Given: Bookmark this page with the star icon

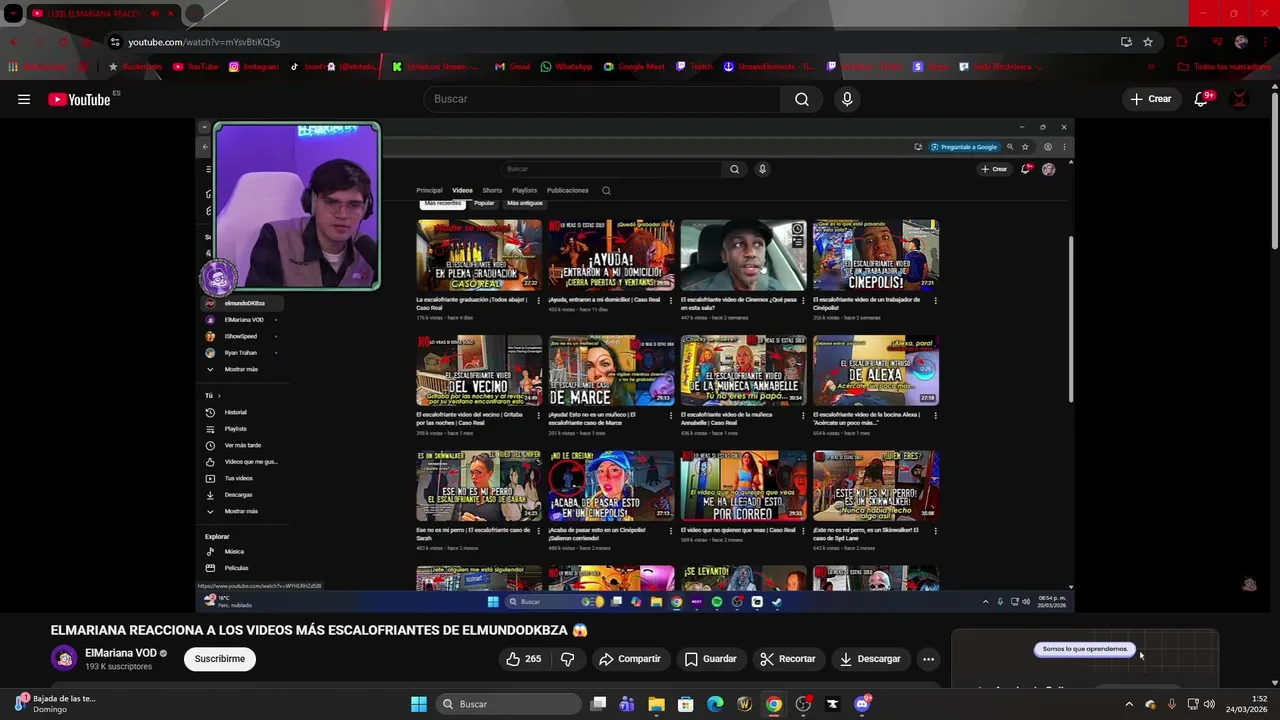Looking at the screenshot, I should coord(1148,42).
